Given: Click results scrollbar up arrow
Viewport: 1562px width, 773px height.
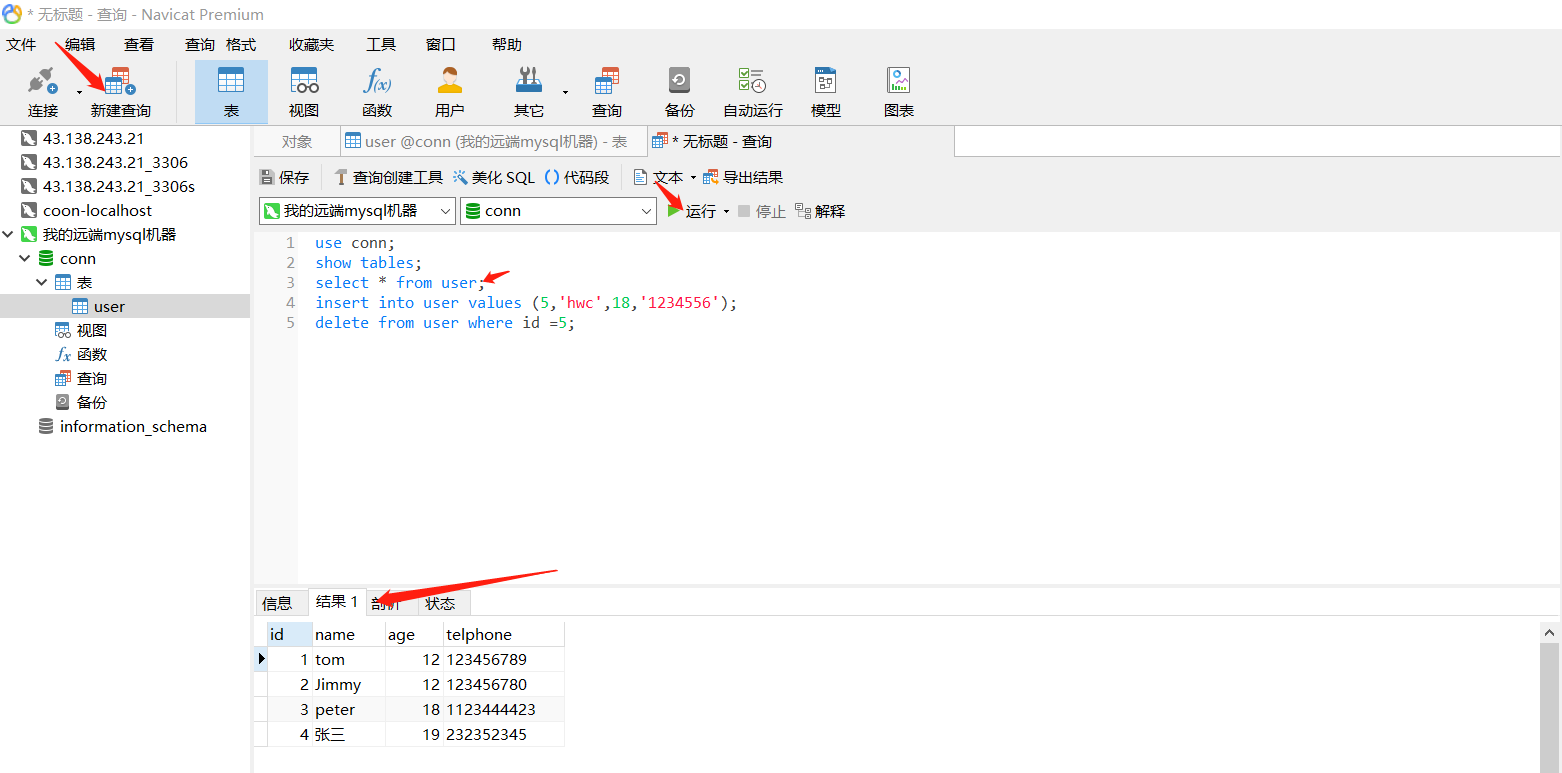Looking at the screenshot, I should point(1550,632).
